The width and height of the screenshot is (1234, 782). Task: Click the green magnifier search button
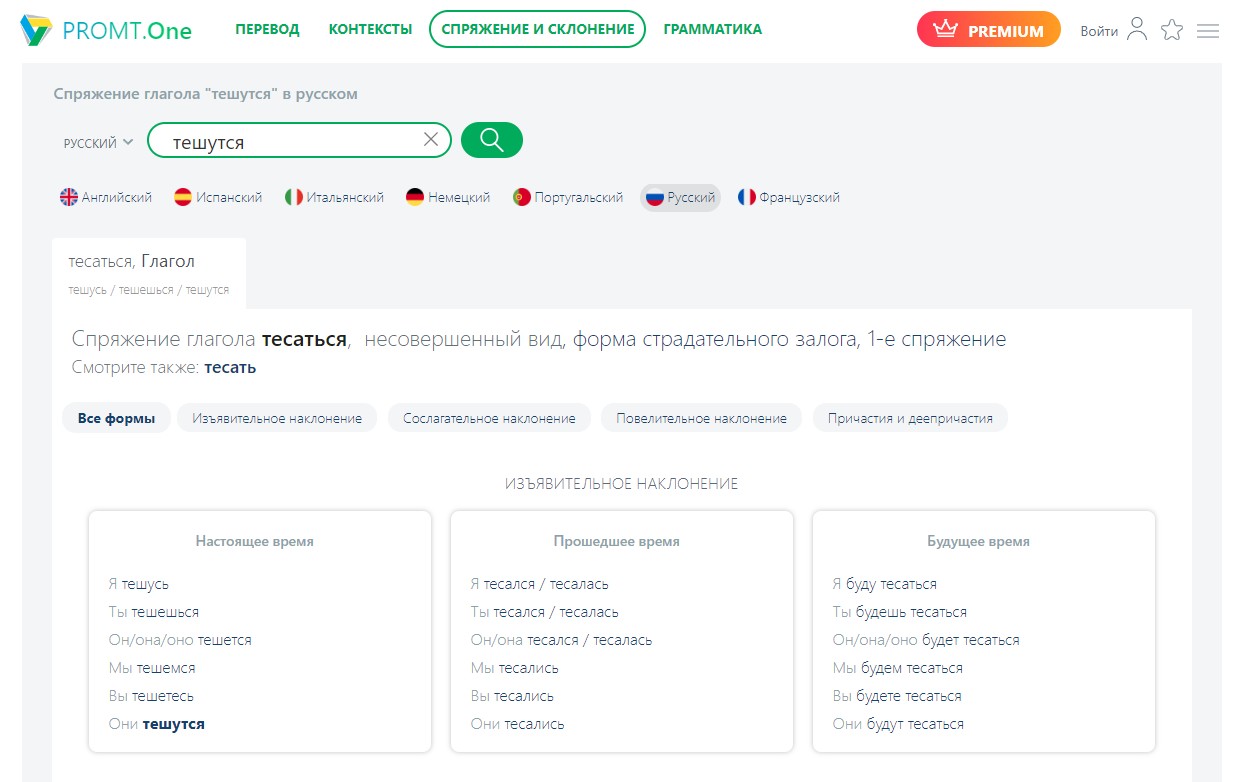[492, 140]
